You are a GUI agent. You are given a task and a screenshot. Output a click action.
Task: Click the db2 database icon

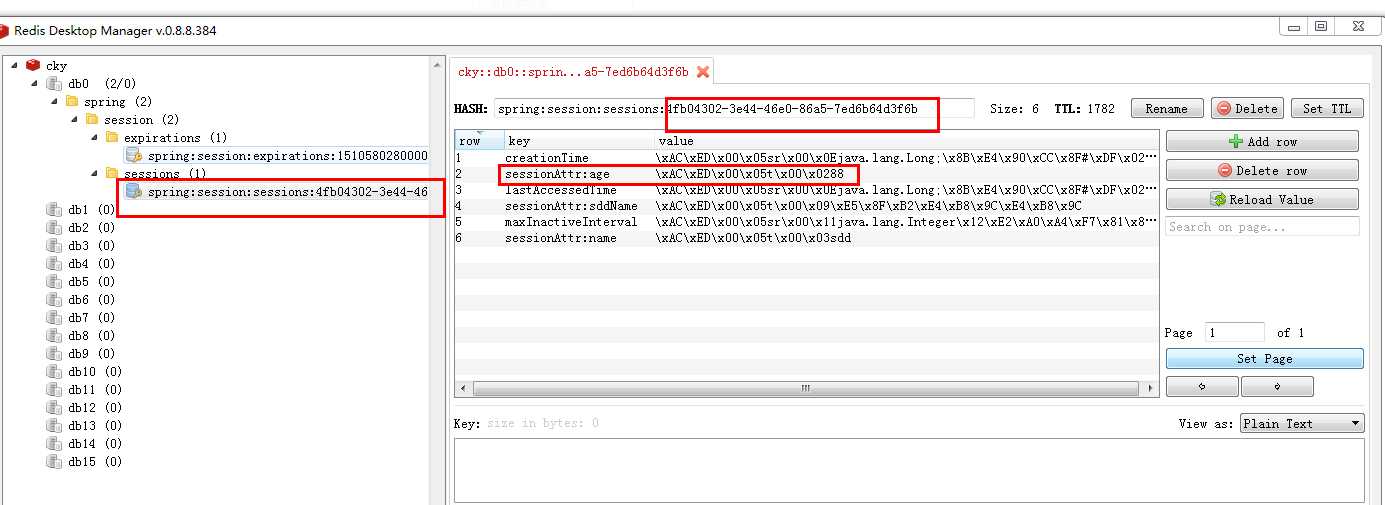pyautogui.click(x=54, y=228)
